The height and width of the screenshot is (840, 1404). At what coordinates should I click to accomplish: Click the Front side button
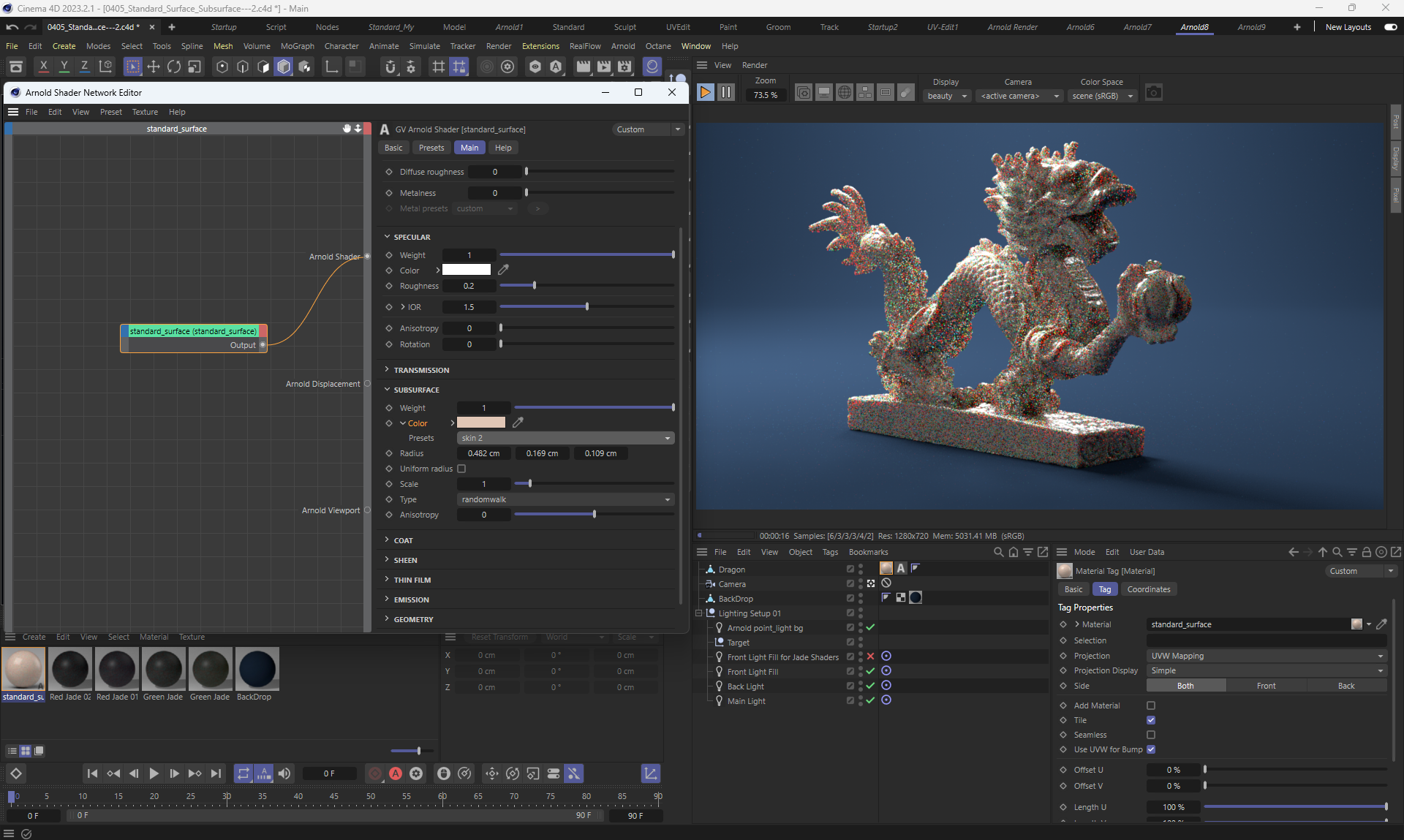pyautogui.click(x=1266, y=686)
